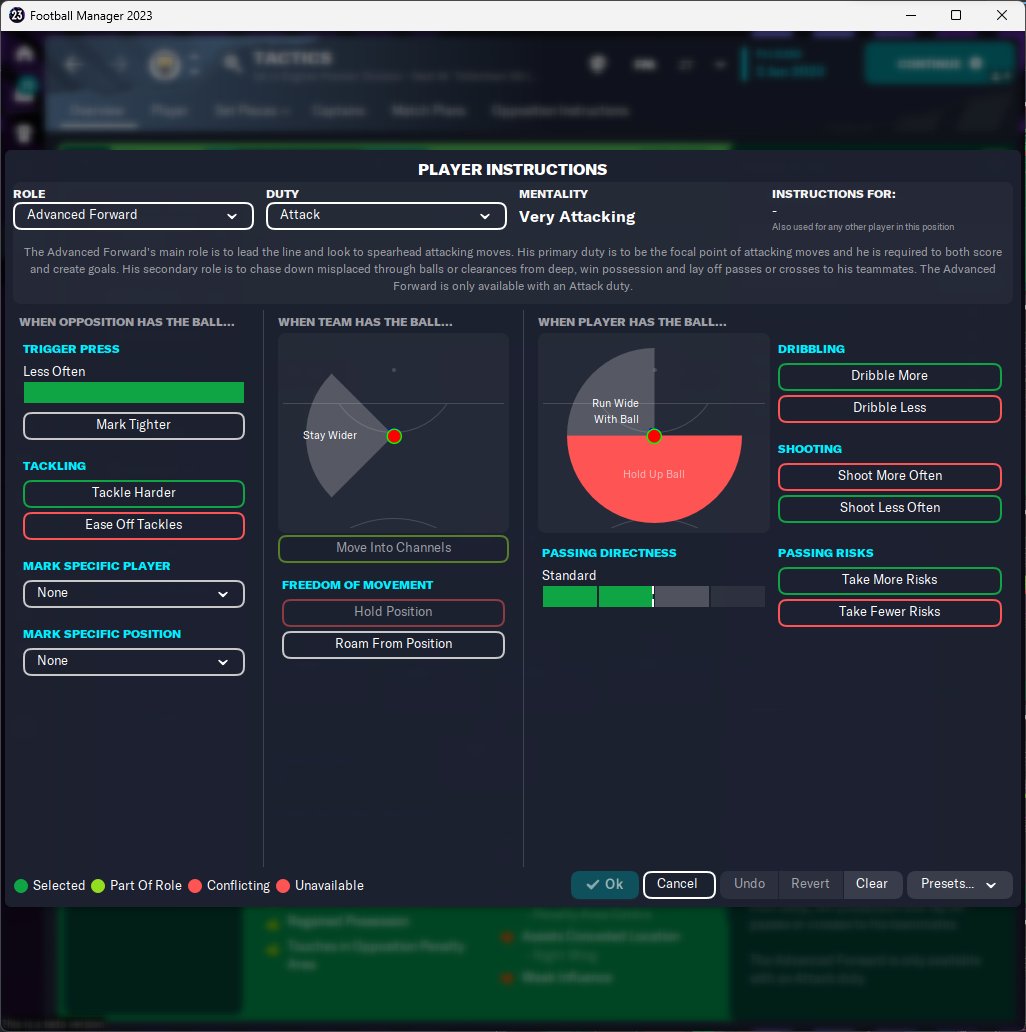Maximize the Football Manager 2023 window

click(956, 15)
